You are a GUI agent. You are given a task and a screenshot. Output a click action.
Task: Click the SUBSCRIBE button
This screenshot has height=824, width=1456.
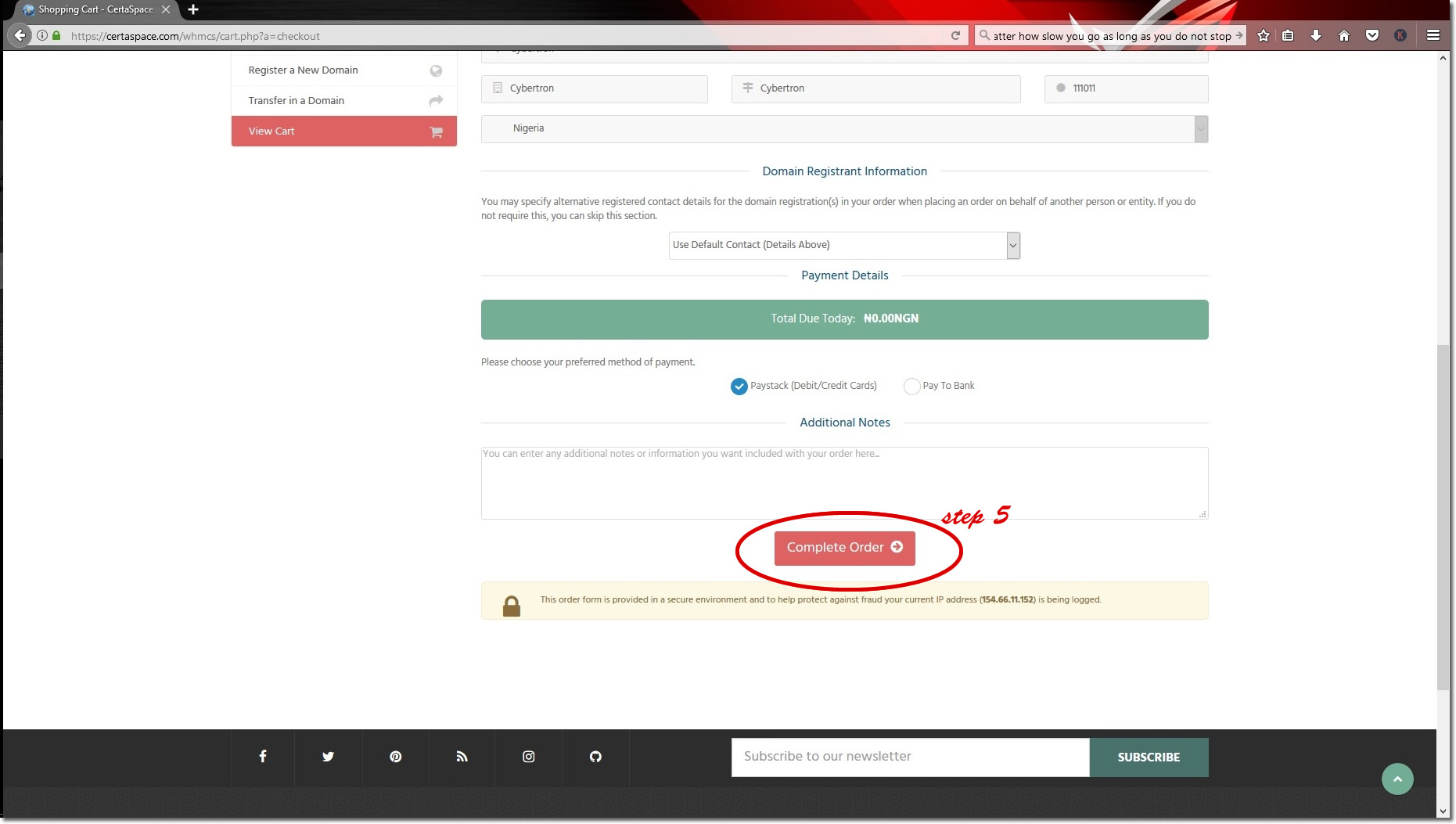click(x=1149, y=757)
